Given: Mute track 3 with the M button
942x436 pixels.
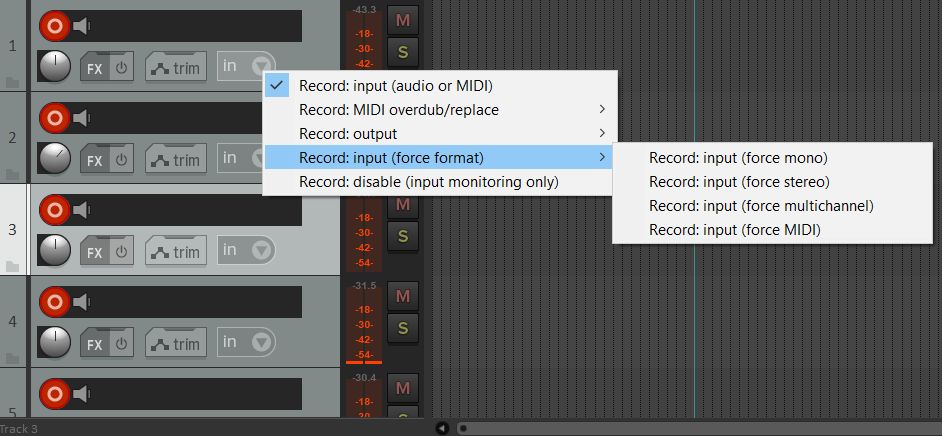Looking at the screenshot, I should click(x=403, y=204).
